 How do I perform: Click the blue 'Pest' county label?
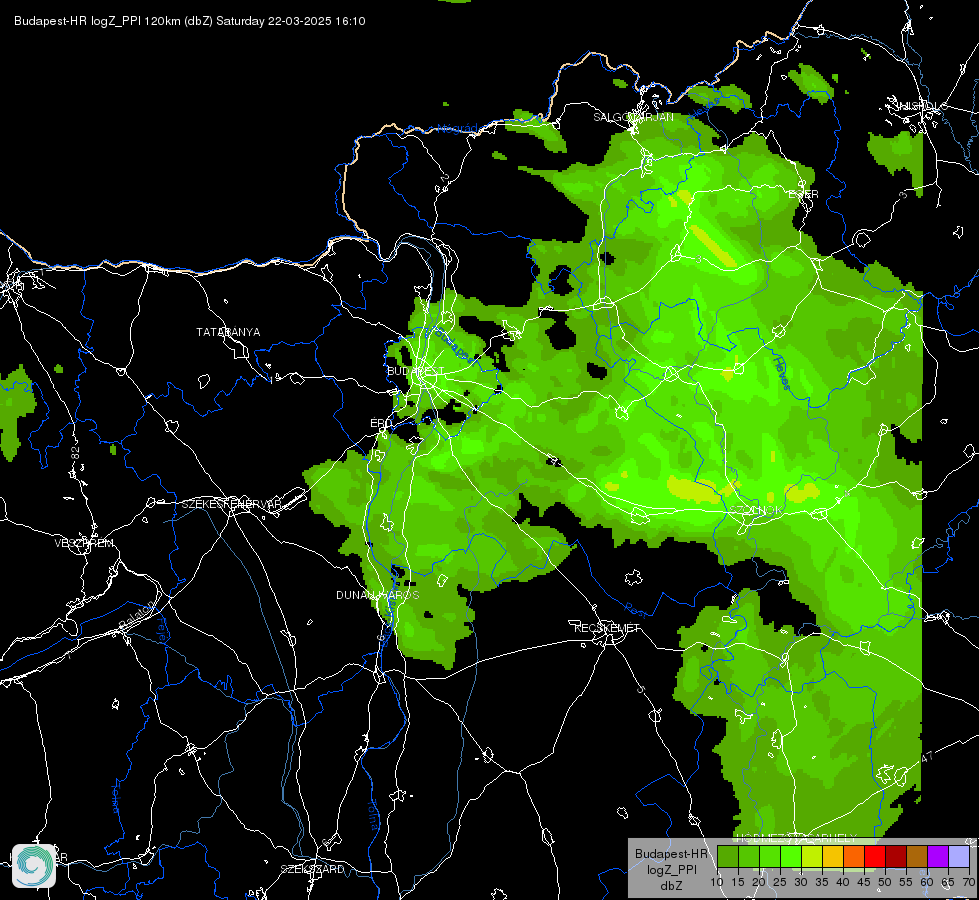pos(636,609)
